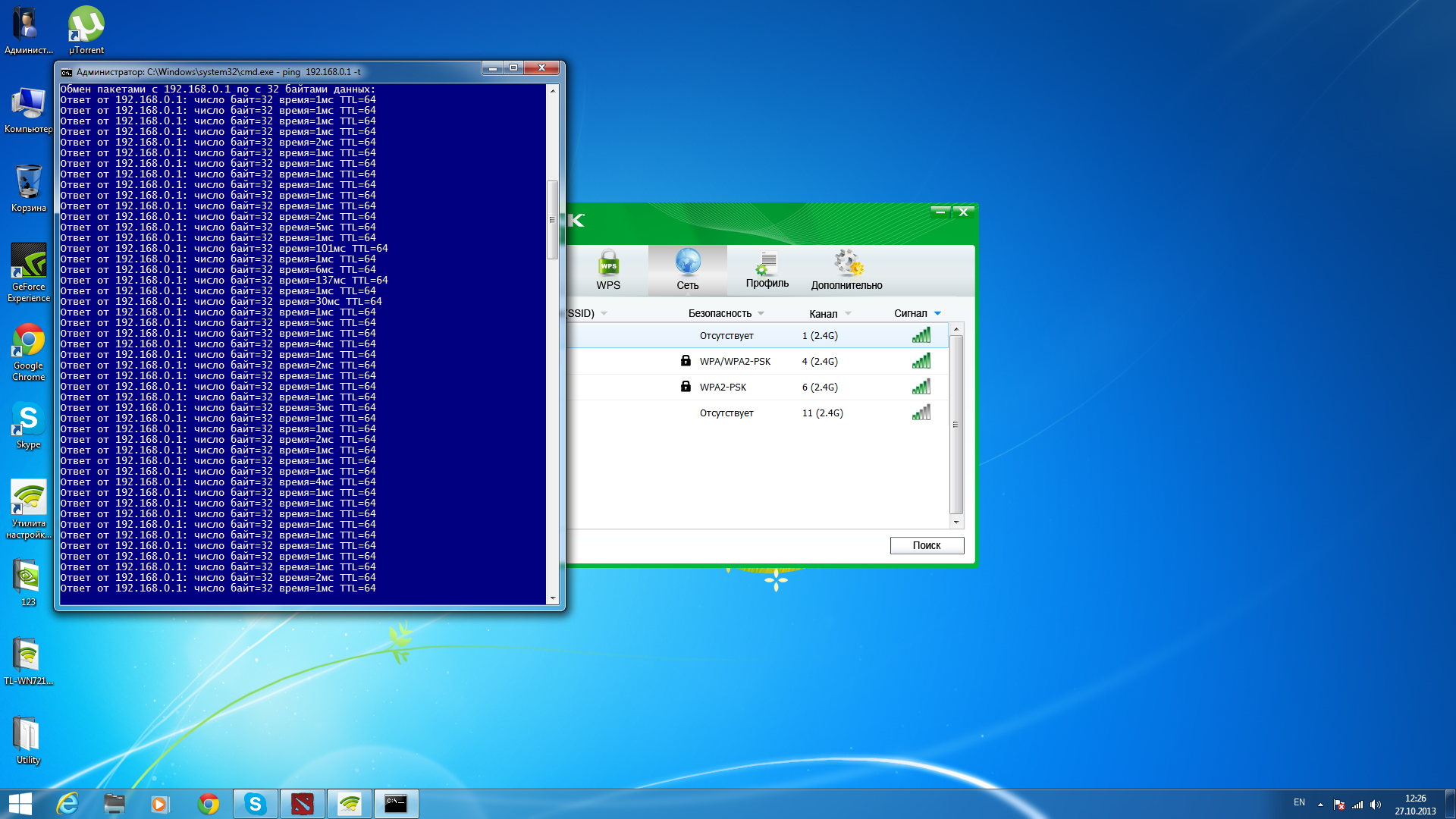Select the Сеть network tab
Viewport: 1456px width, 819px height.
tap(687, 269)
